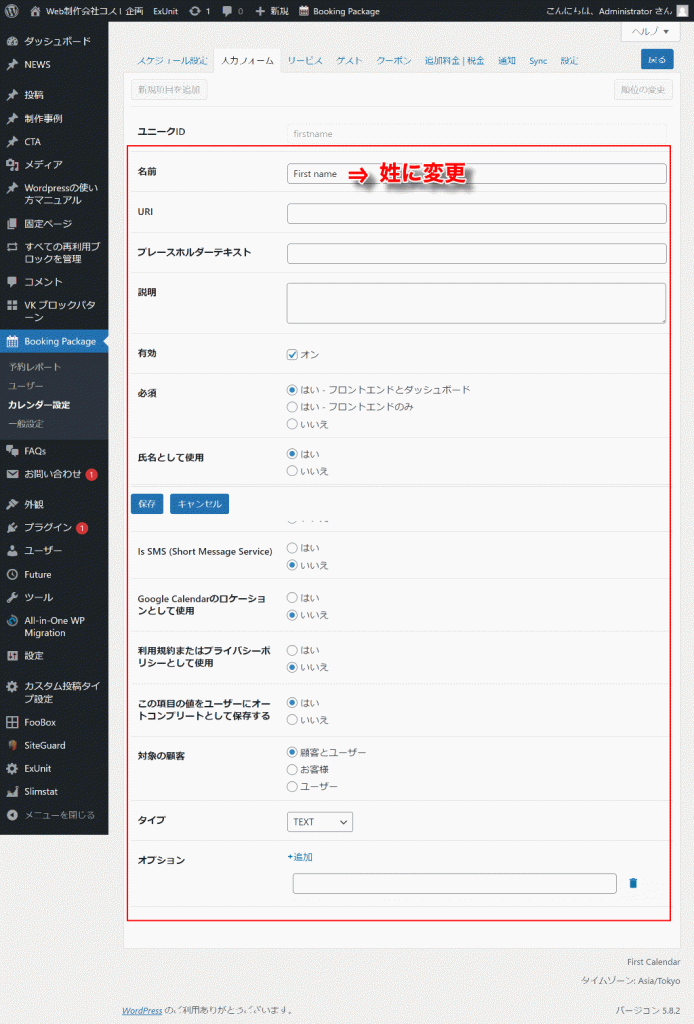Select 'ユーザー' under 対象の顧客
The image size is (694, 1024).
292,786
